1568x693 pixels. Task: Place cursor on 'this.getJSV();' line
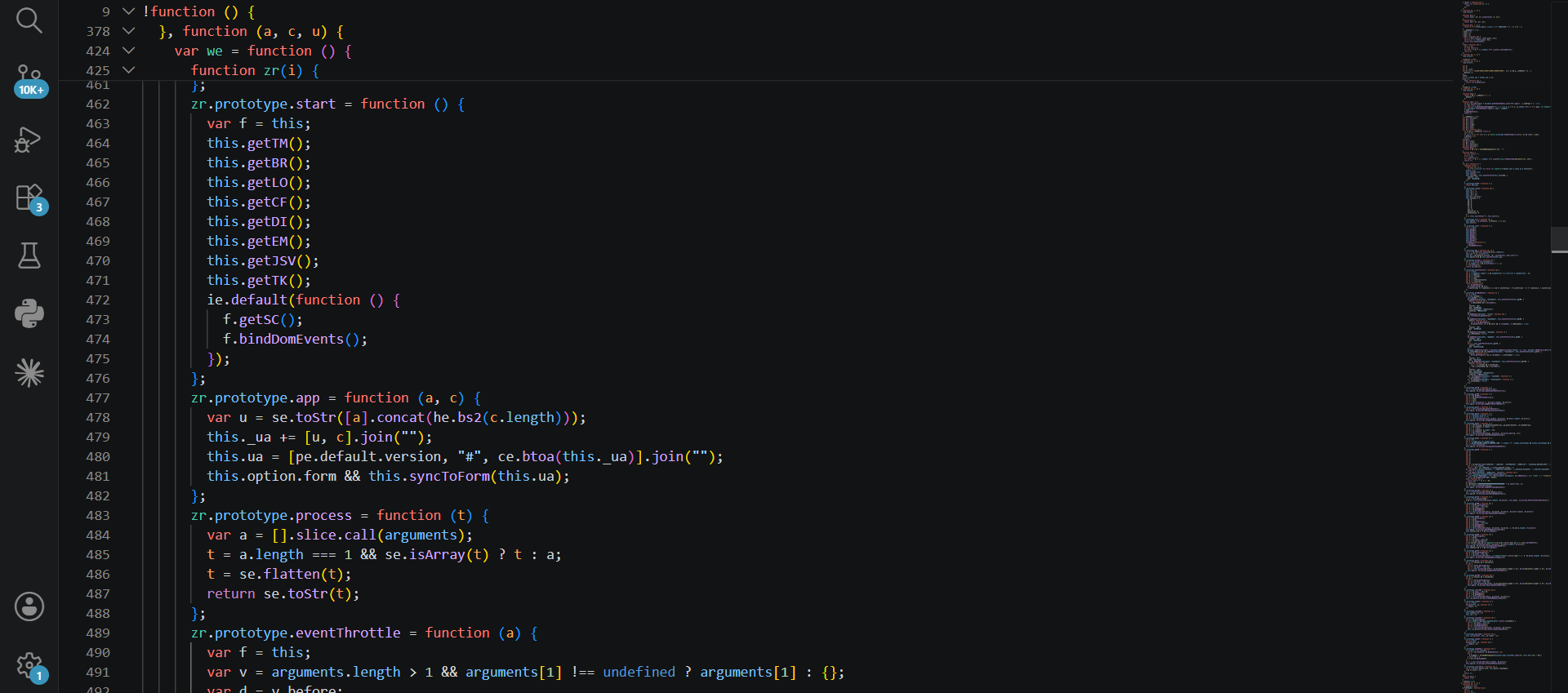[263, 261]
